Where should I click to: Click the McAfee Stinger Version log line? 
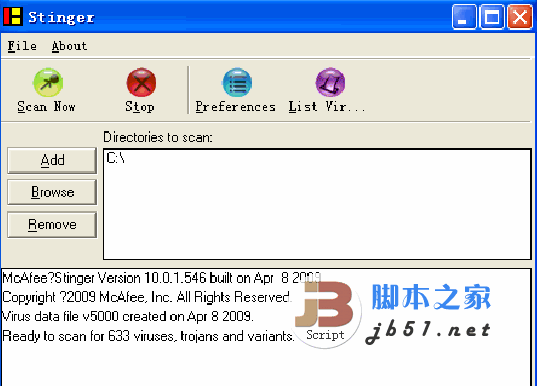162,278
